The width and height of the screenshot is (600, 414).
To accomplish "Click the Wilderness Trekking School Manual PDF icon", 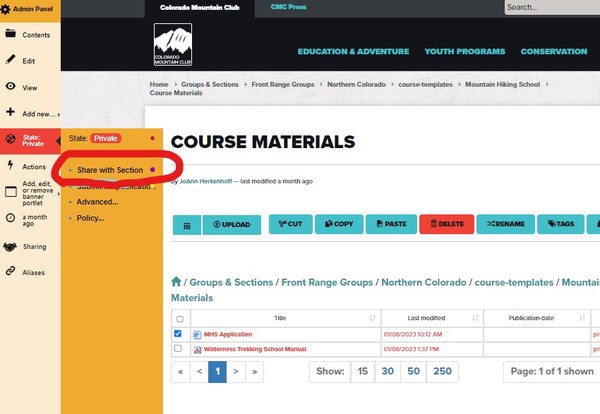I will (197, 350).
